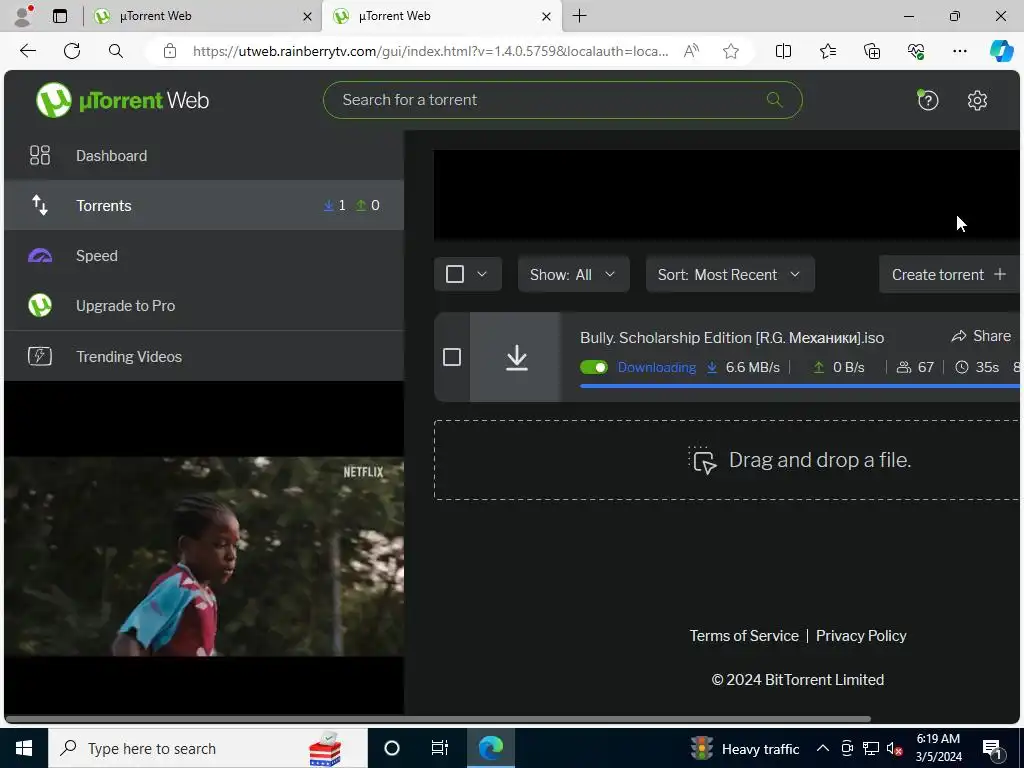Click the browser Refresh icon

point(72,51)
